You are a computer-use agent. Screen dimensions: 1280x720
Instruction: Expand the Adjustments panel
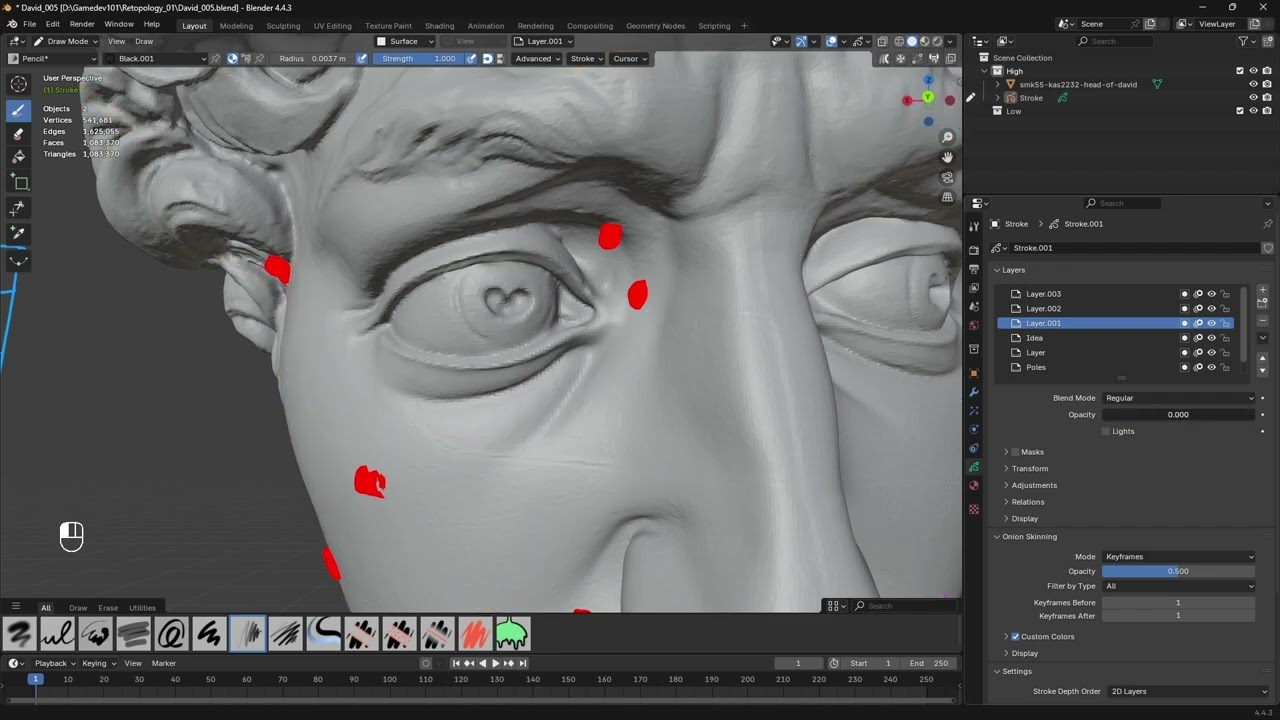[1006, 485]
